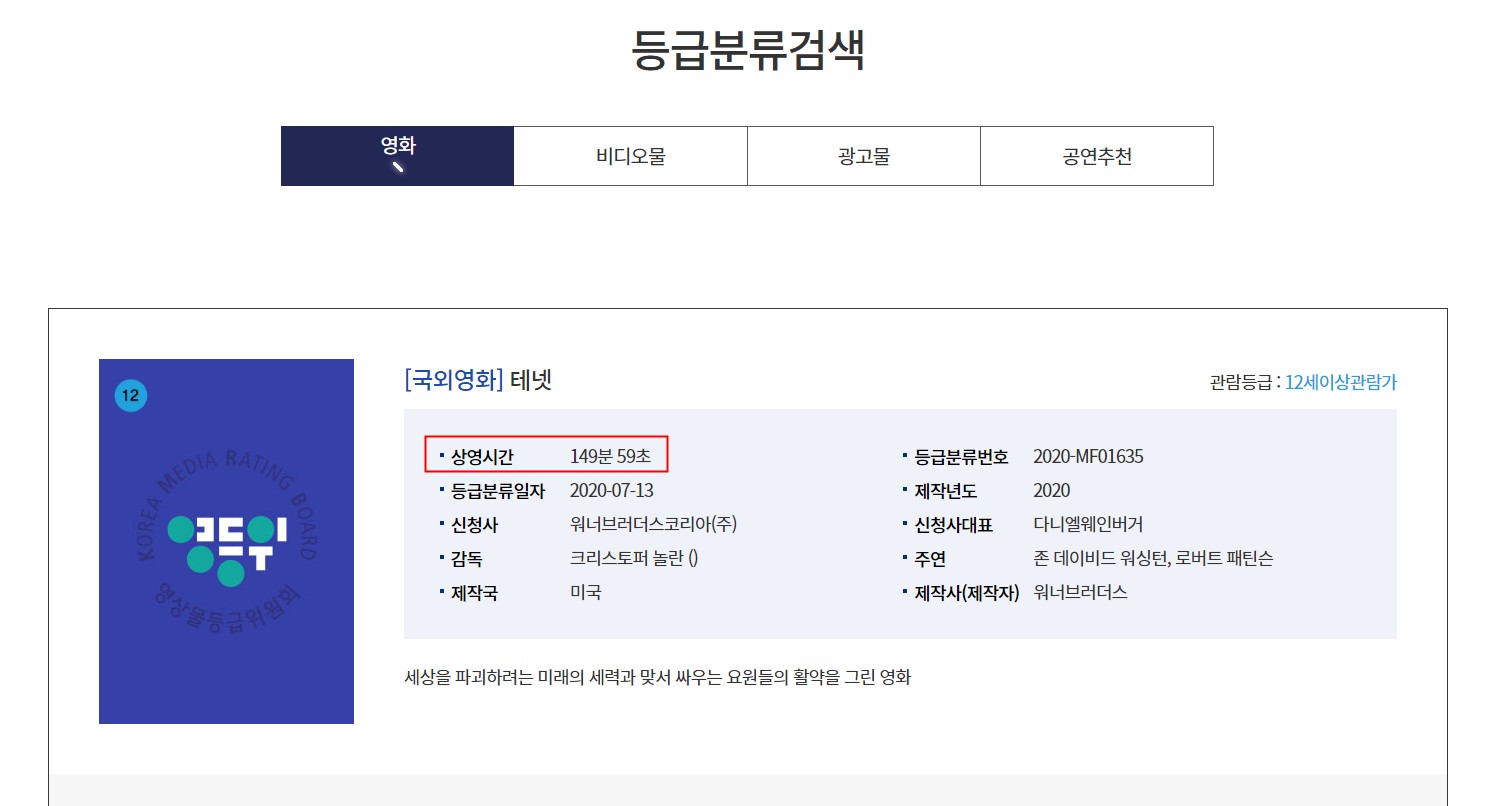Screen dimensions: 1497x806
Task: Click the 신청사 label
Action: (474, 525)
